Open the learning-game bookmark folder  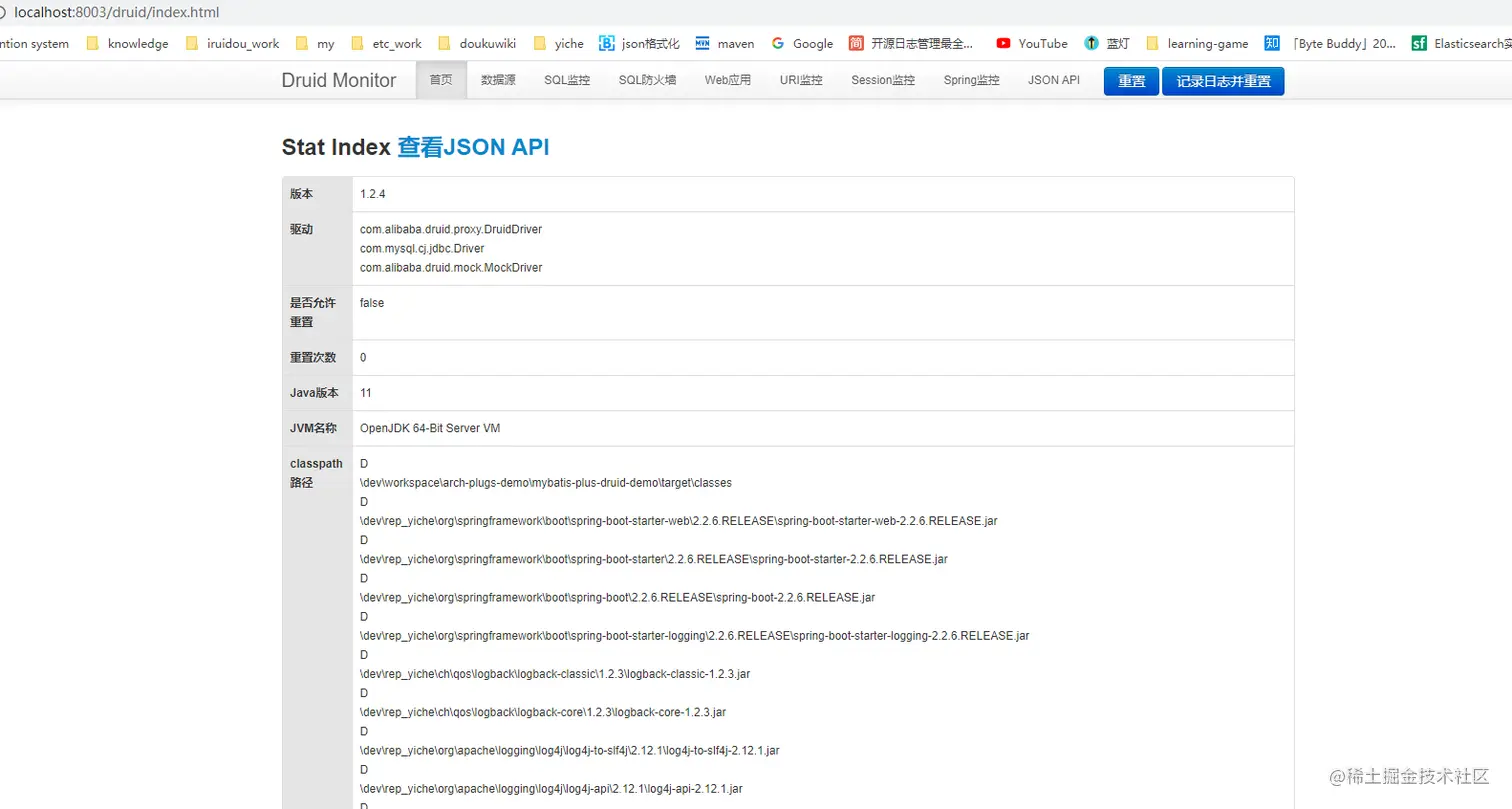tap(1197, 43)
